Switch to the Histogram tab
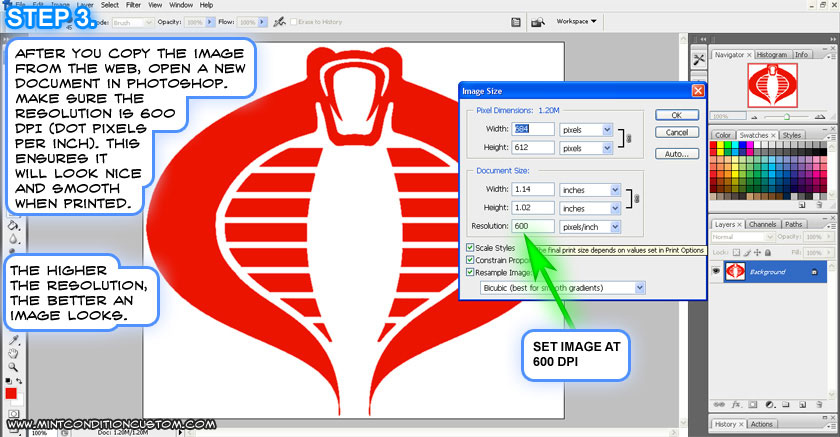This screenshot has width=840, height=437. (772, 55)
